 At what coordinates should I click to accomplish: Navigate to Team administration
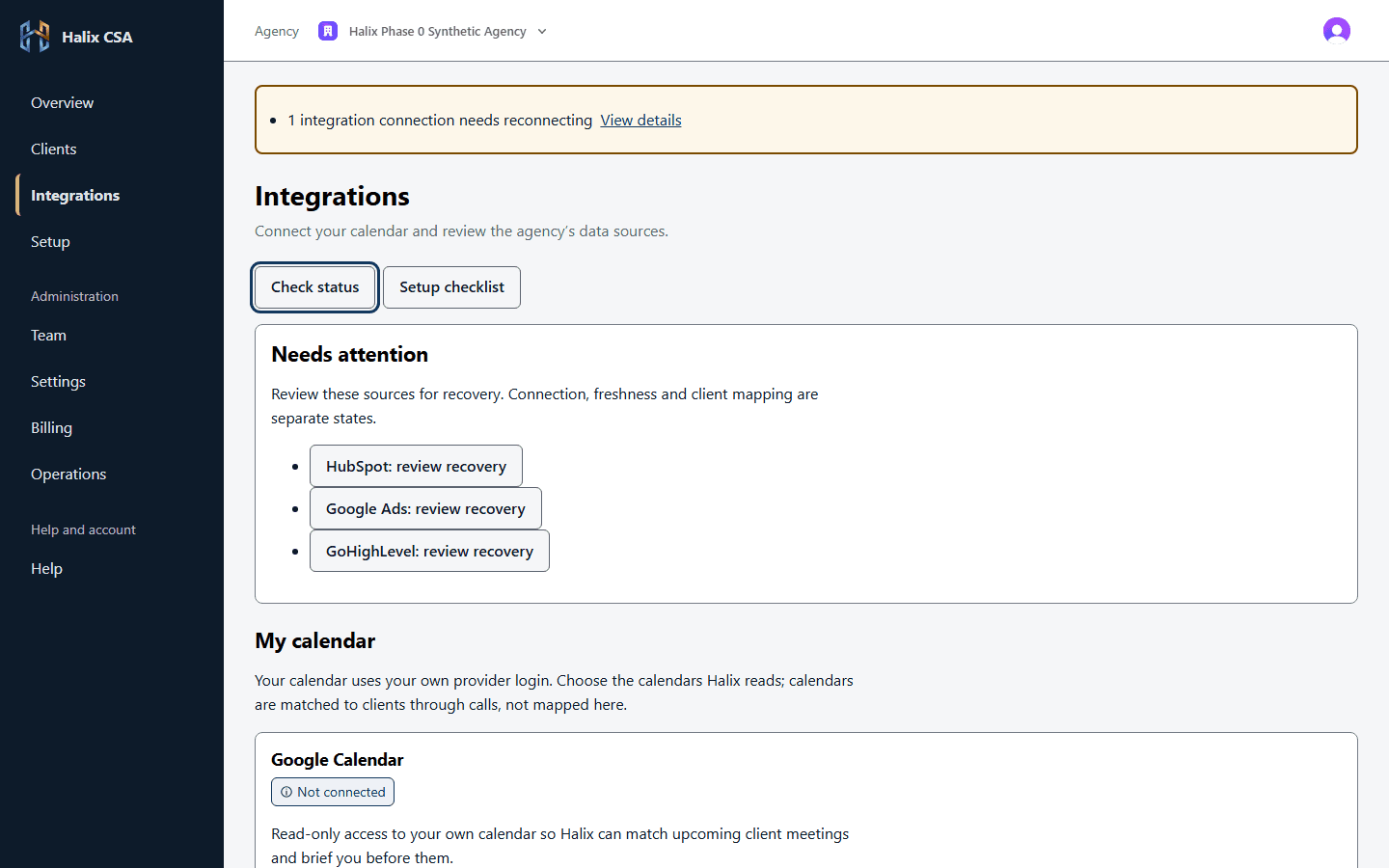point(48,335)
